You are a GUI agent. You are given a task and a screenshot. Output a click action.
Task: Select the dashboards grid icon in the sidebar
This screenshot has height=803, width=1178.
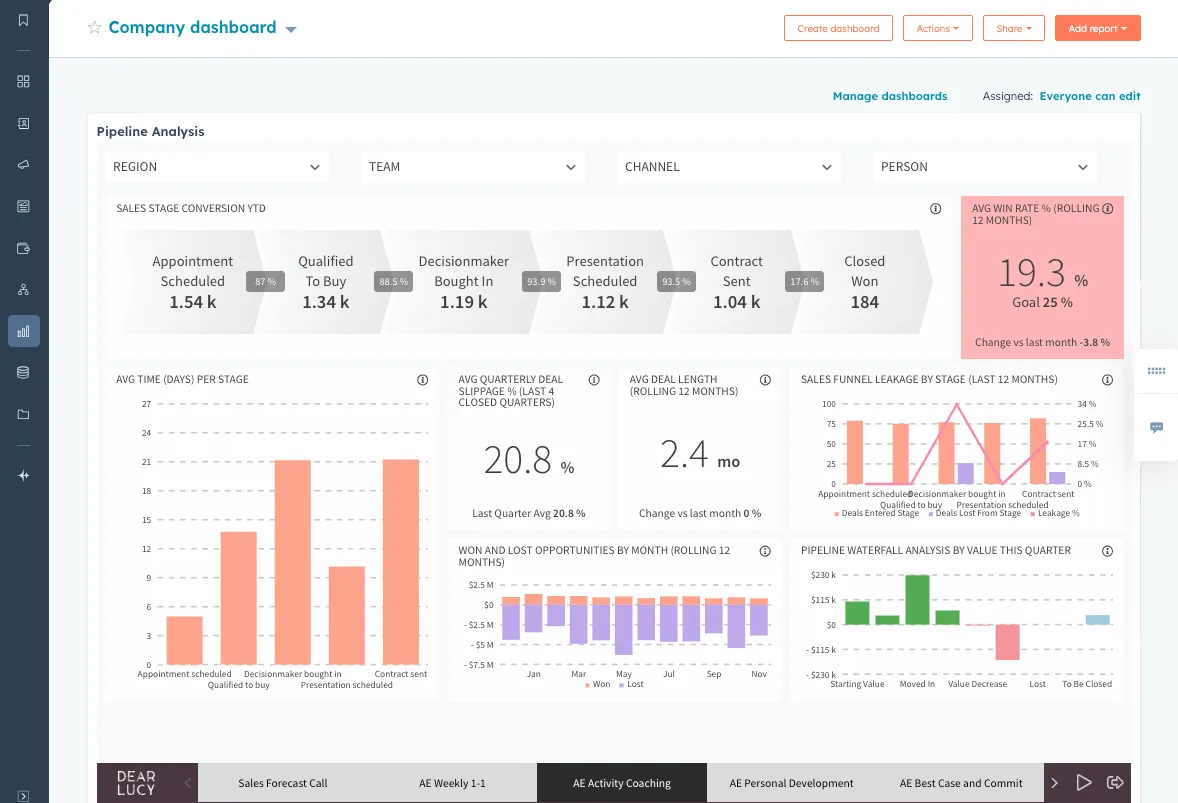click(x=23, y=81)
